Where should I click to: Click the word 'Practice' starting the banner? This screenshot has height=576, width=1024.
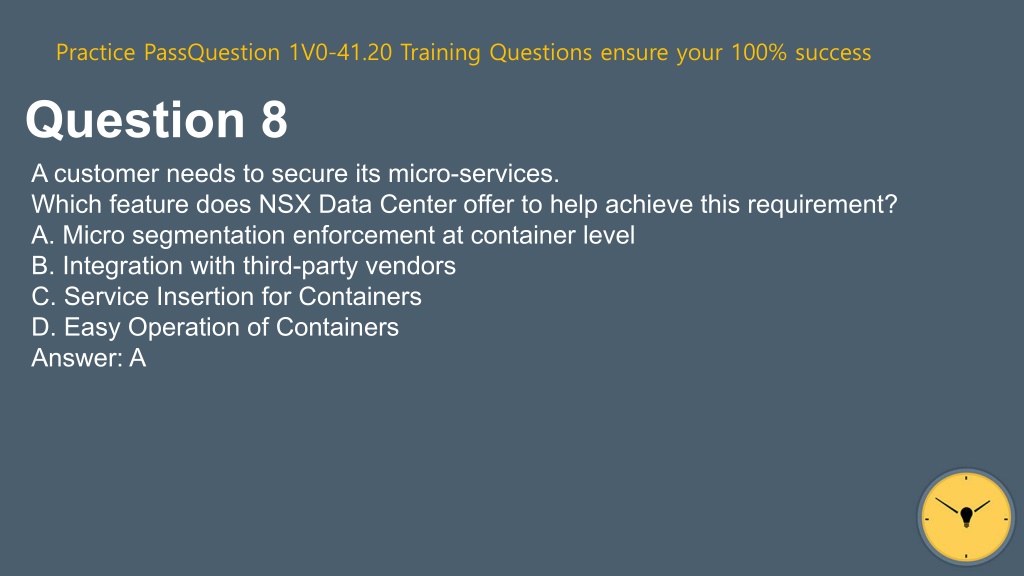(x=95, y=52)
